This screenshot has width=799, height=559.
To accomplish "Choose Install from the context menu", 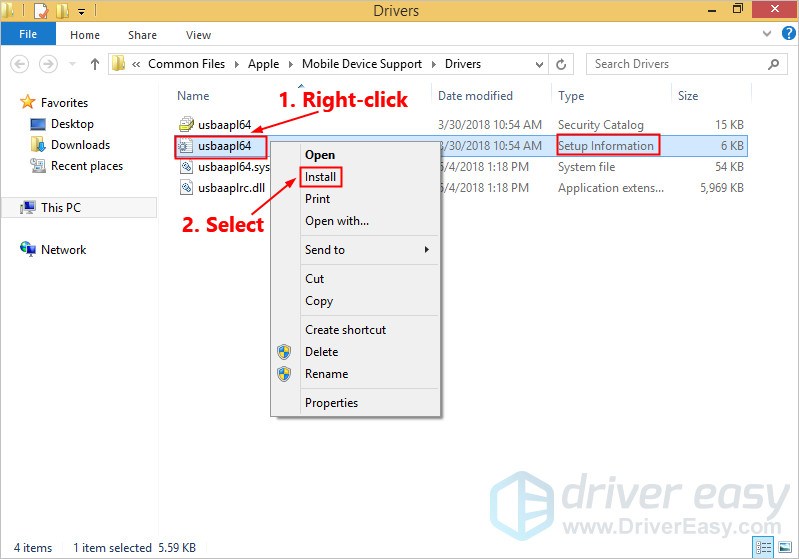I will (x=321, y=177).
